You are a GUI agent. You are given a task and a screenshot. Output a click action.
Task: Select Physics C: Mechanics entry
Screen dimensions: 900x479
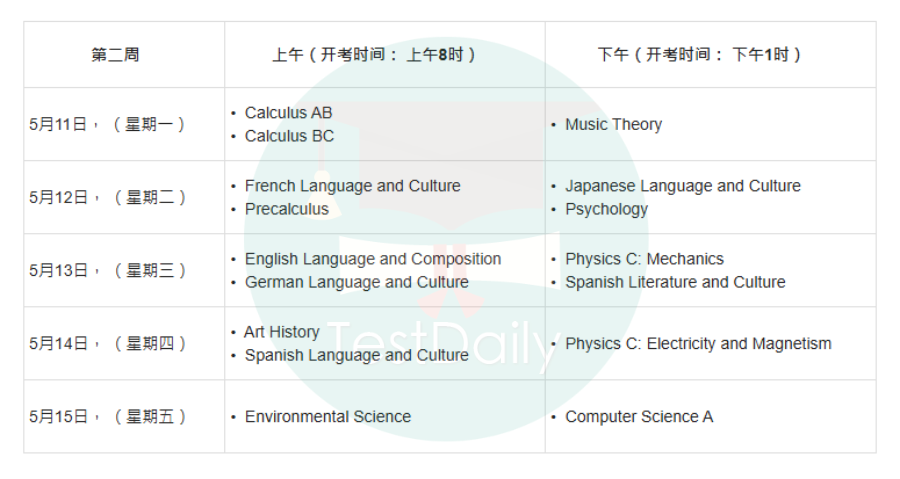[645, 259]
